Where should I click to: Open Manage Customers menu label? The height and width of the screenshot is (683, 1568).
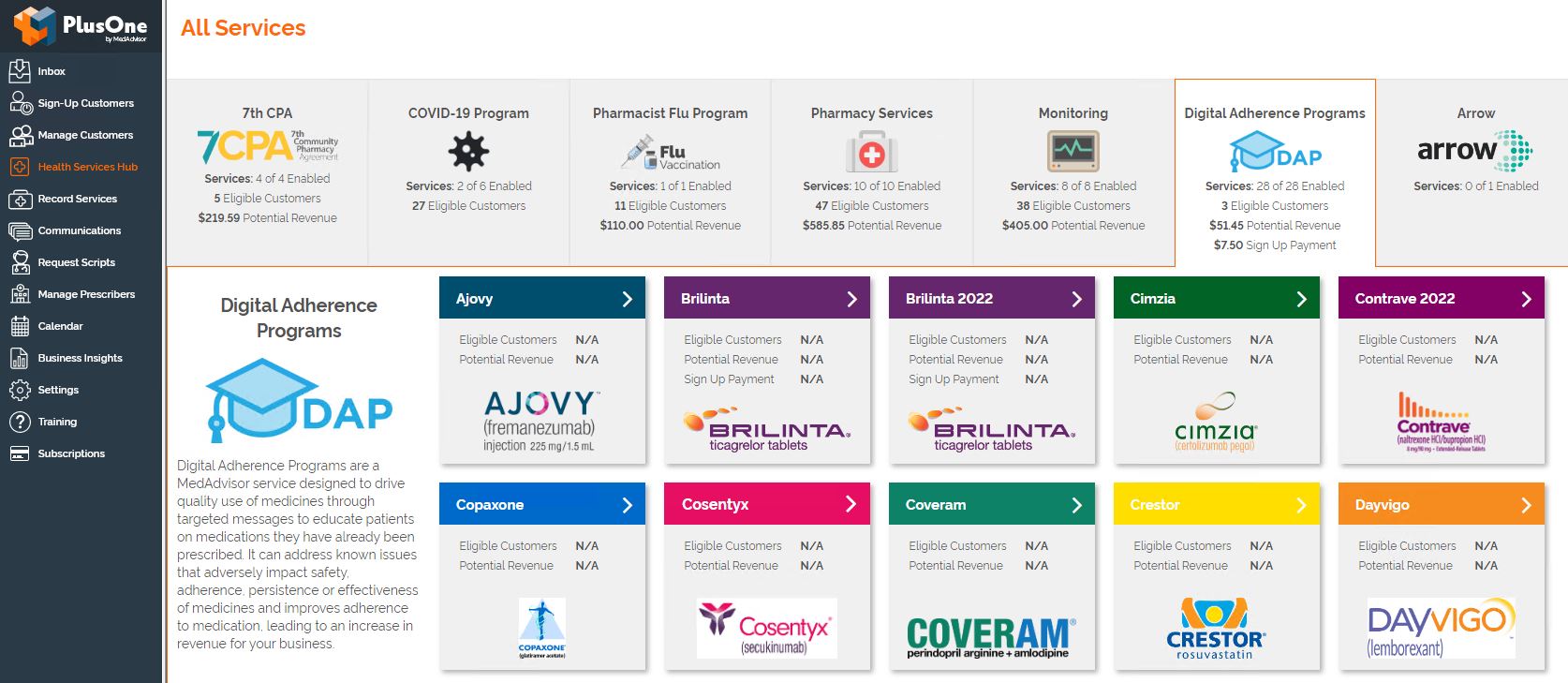click(85, 135)
